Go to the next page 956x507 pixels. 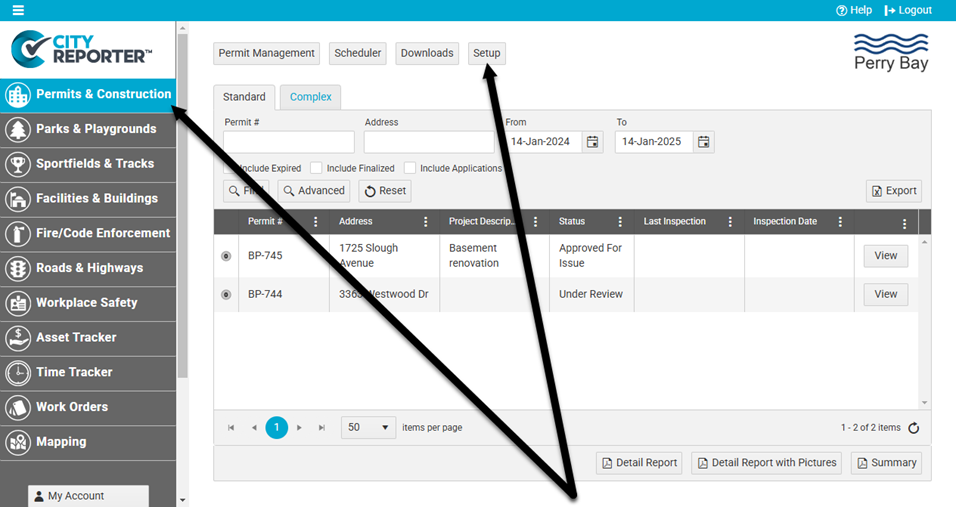[299, 428]
